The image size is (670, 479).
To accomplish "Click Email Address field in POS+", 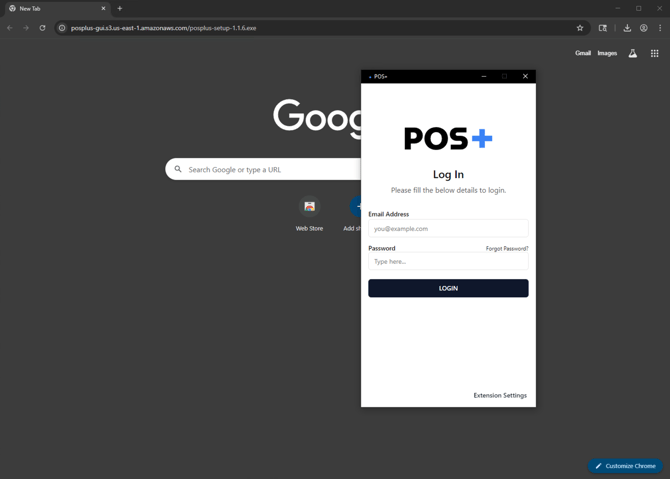I will click(448, 229).
